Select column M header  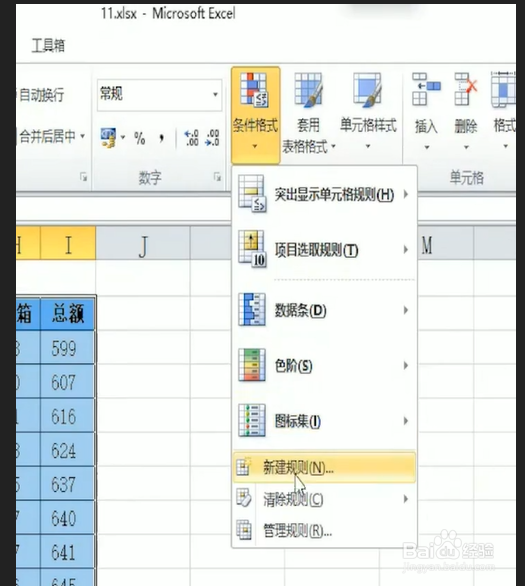(x=446, y=244)
